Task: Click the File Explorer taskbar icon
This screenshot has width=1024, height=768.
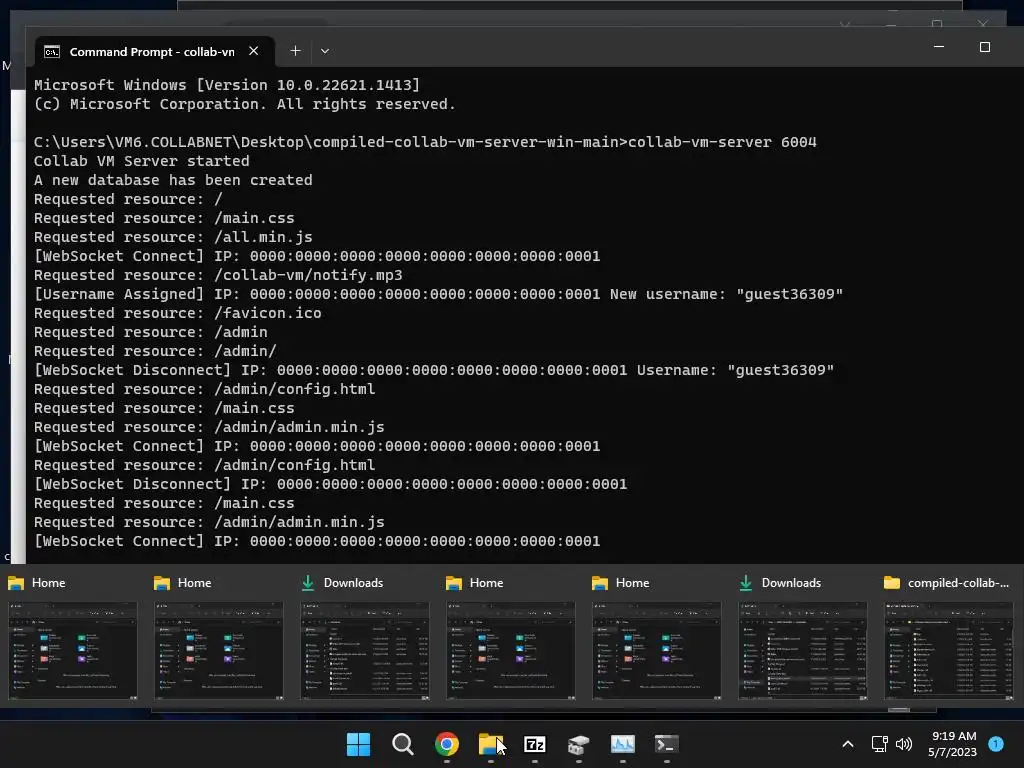Action: (x=490, y=744)
